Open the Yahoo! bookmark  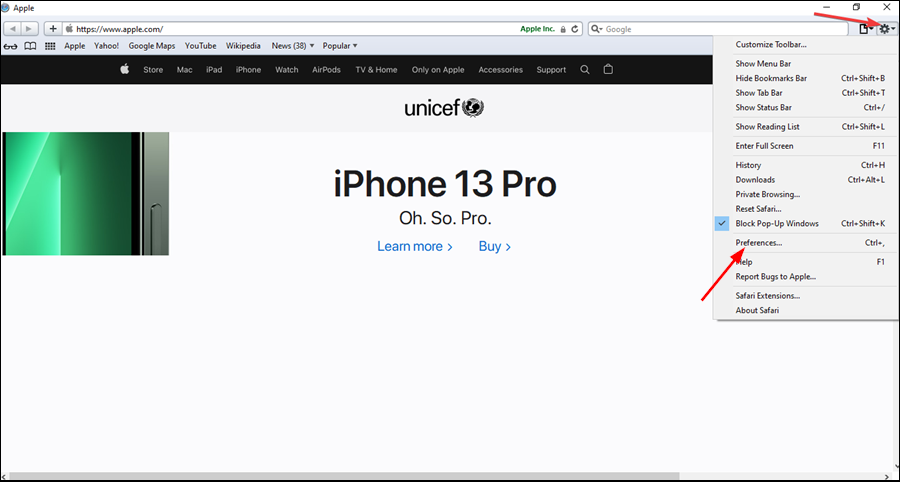tap(107, 46)
